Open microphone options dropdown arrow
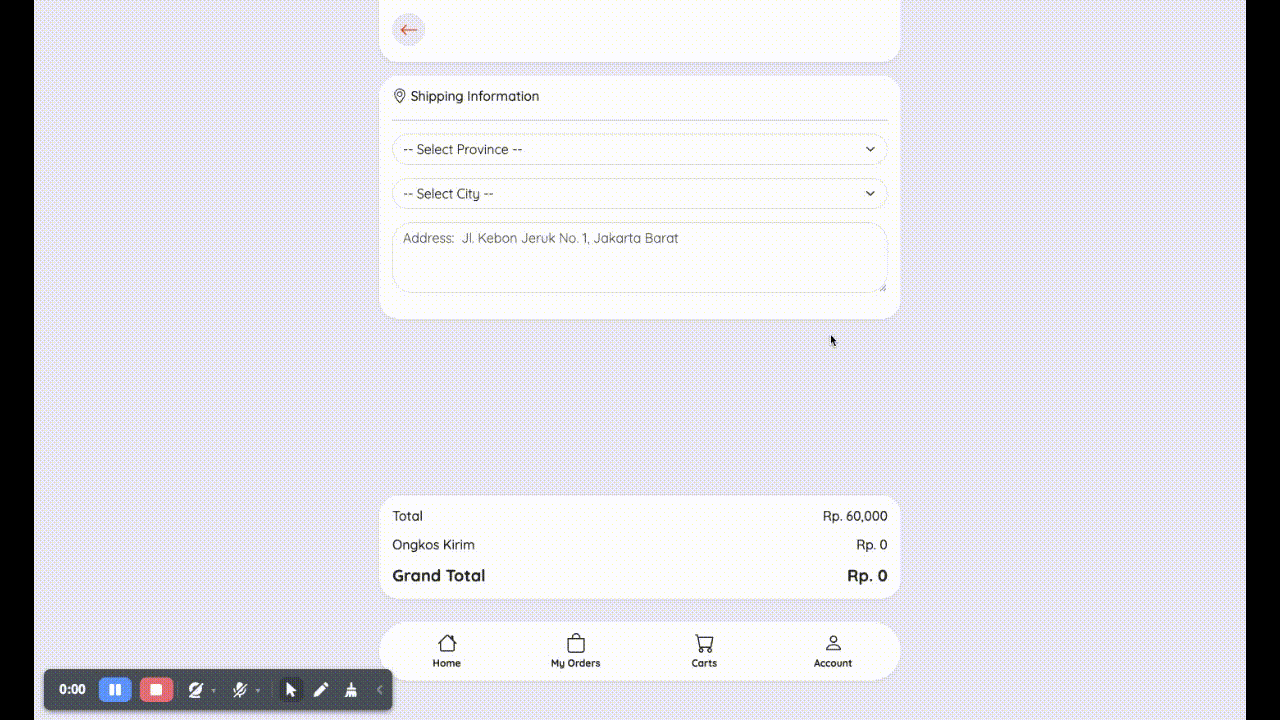 (x=258, y=691)
